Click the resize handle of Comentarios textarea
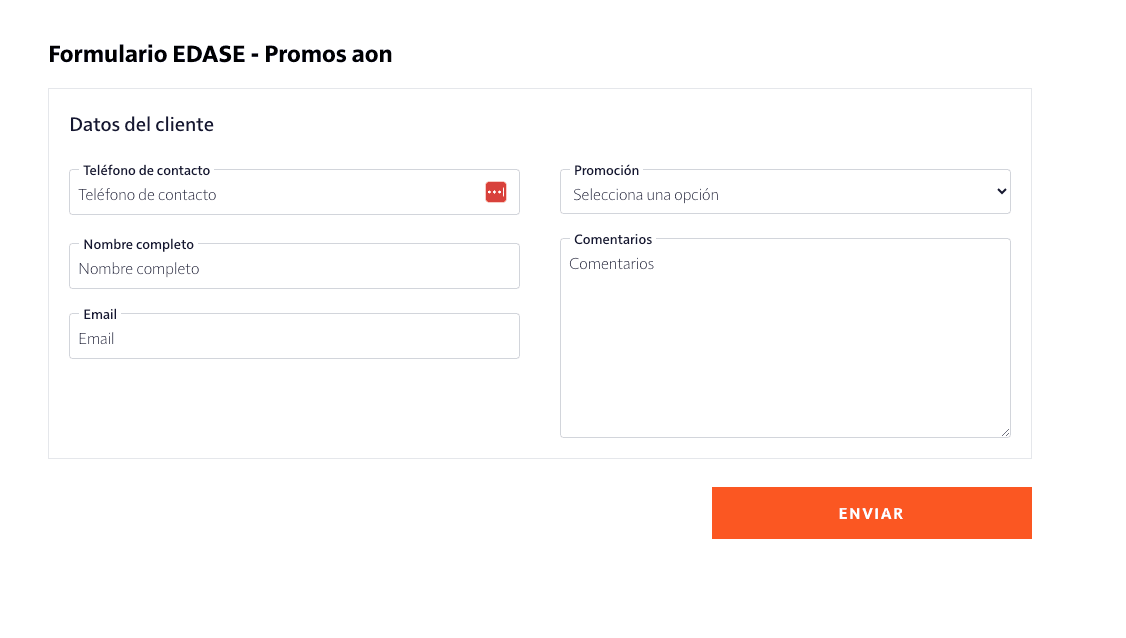 pyautogui.click(x=1005, y=431)
